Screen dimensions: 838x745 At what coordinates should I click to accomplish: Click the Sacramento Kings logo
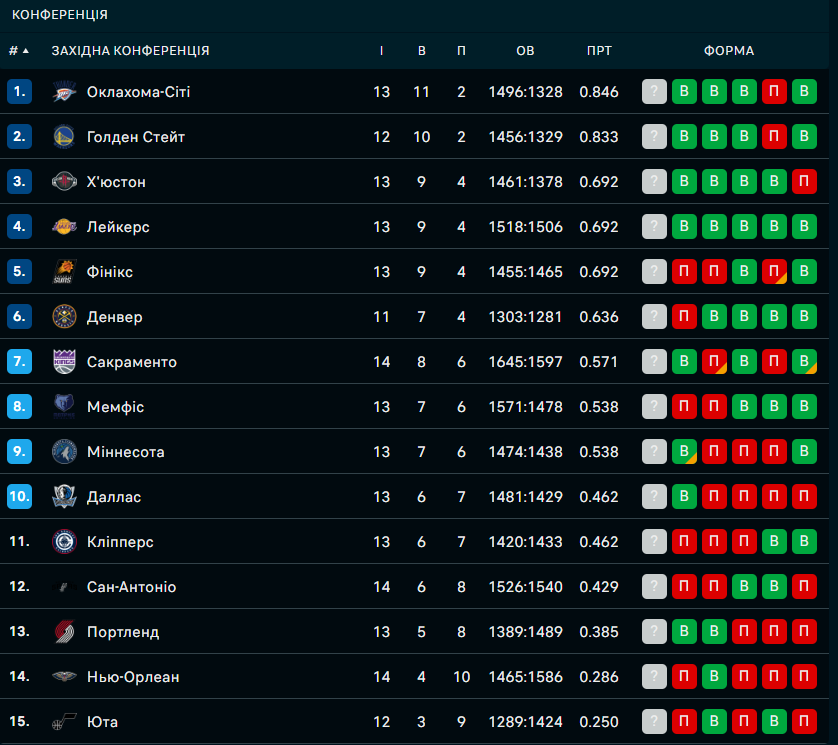tap(64, 362)
